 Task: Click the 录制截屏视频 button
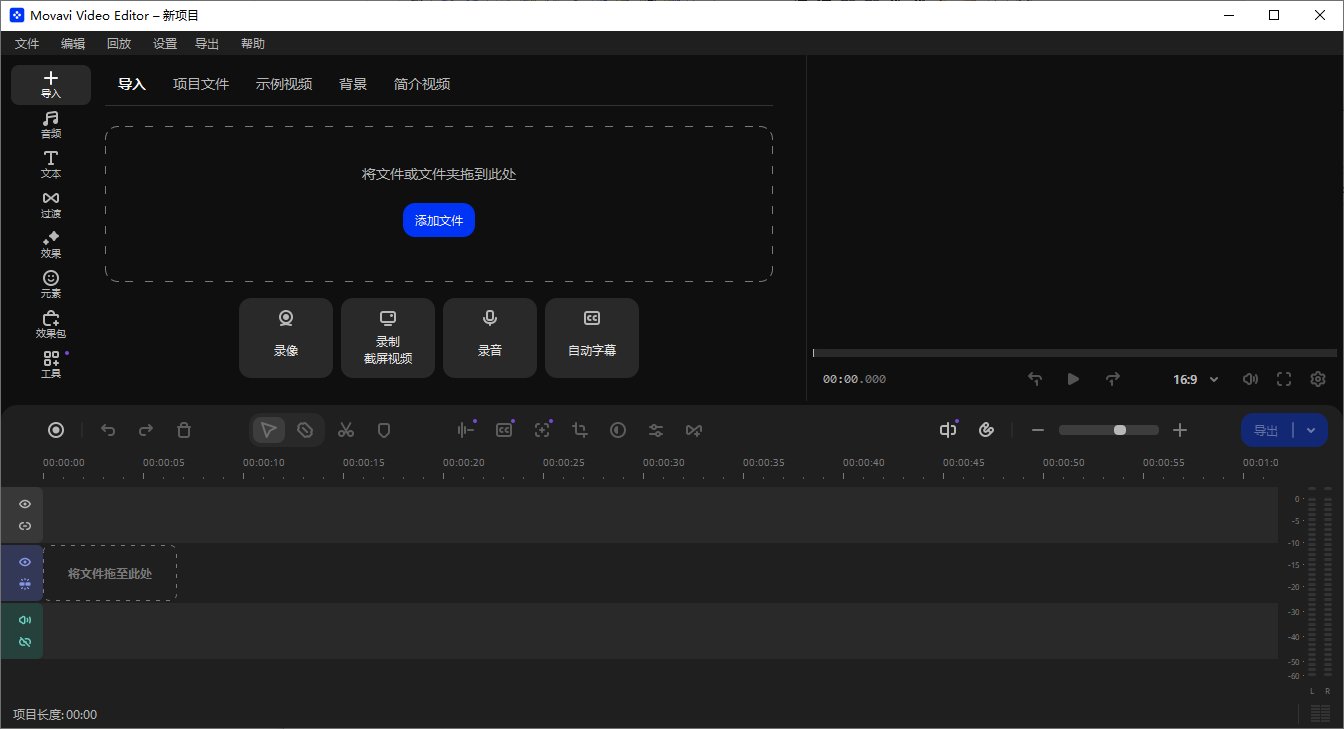pyautogui.click(x=388, y=338)
